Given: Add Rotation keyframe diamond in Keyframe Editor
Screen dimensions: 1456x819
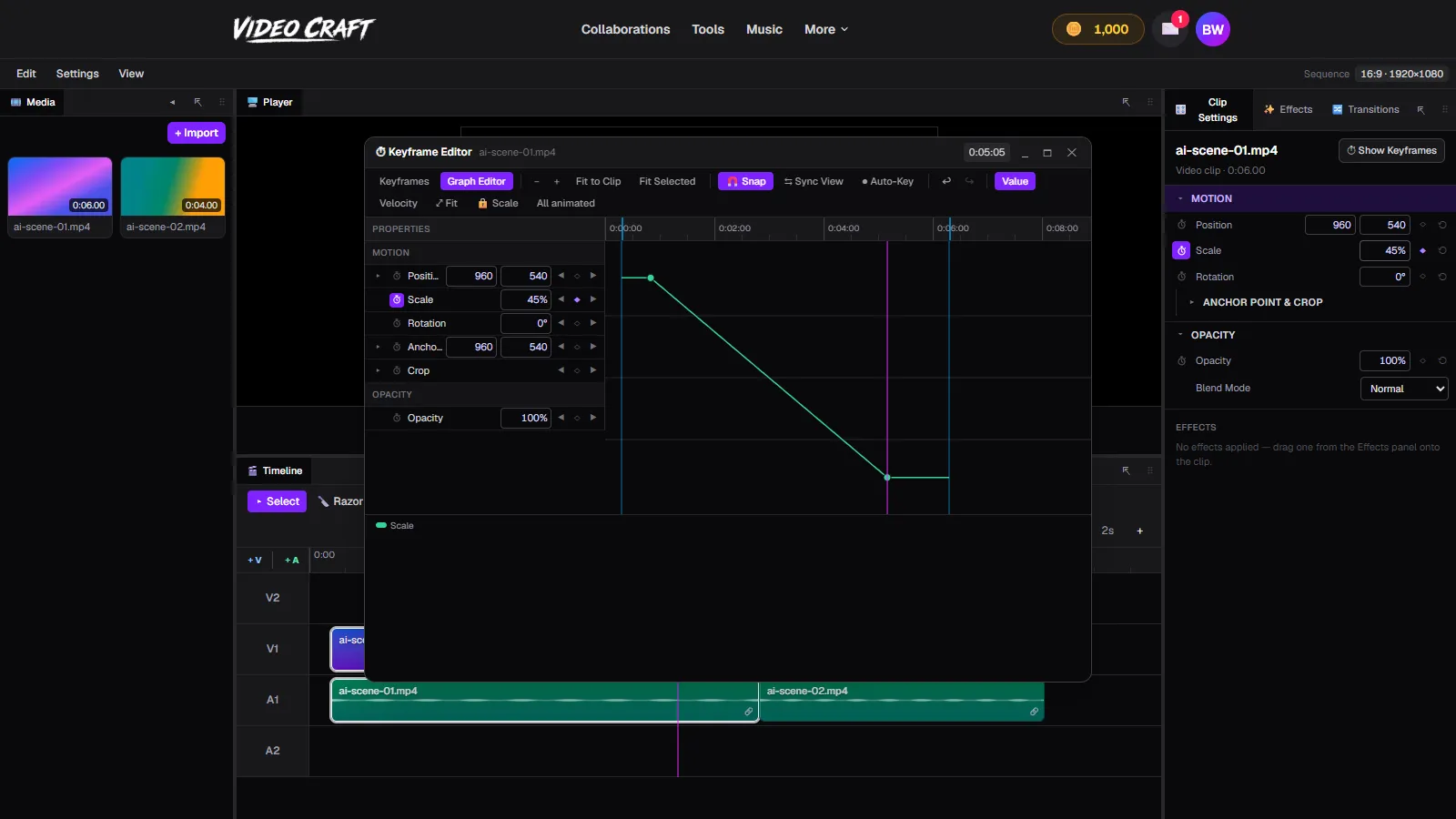Looking at the screenshot, I should coord(577,323).
